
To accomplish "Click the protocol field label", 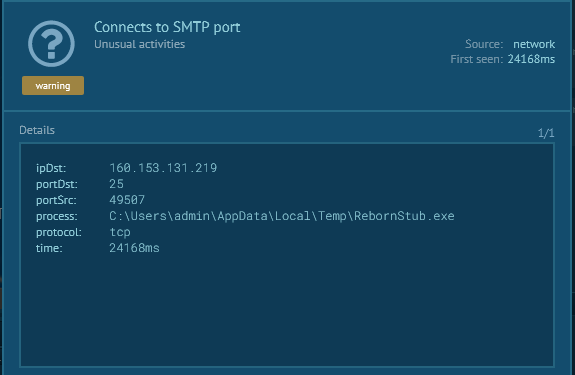I will (59, 232).
